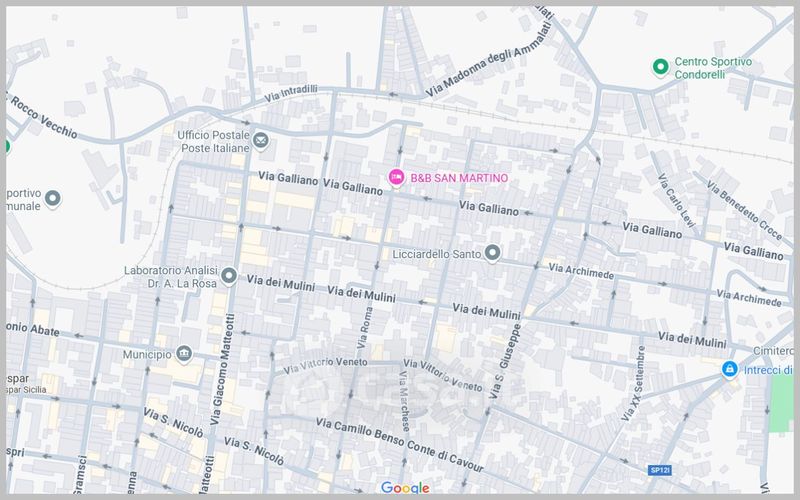Click the Google logo
This screenshot has width=800, height=500.
(405, 488)
